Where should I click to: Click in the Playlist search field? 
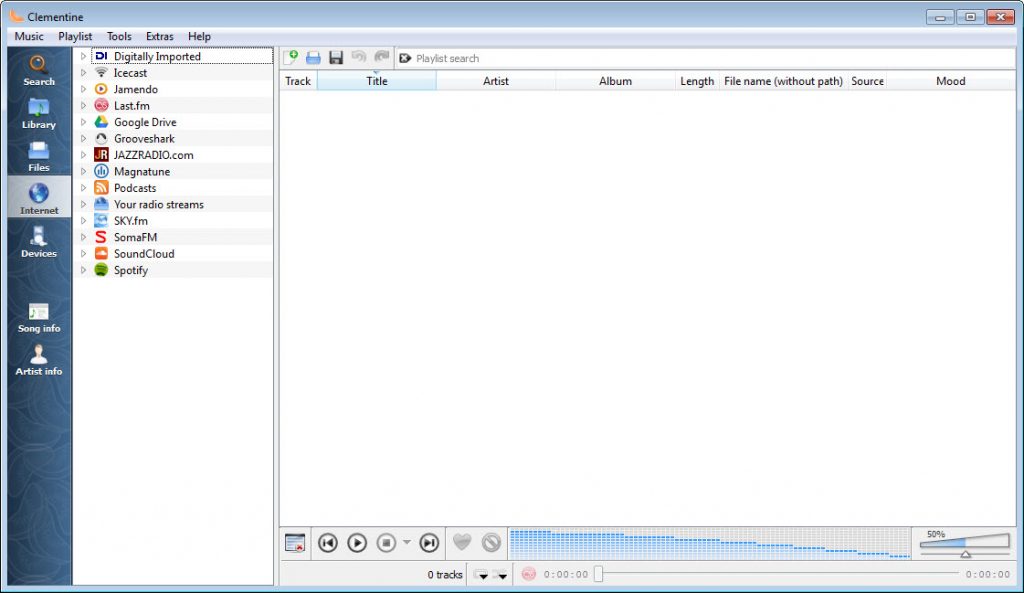click(x=705, y=58)
